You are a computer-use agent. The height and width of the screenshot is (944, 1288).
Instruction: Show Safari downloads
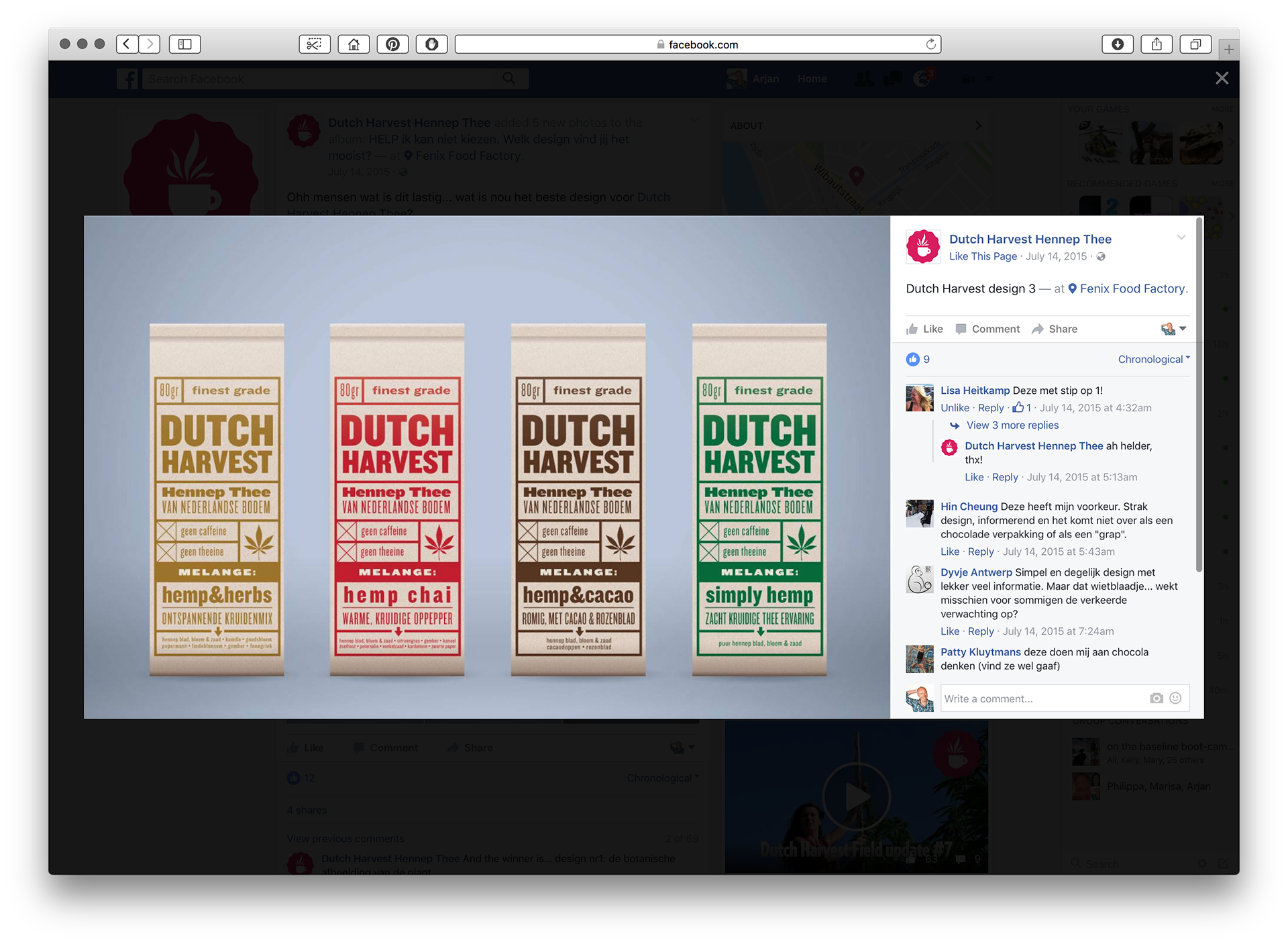(x=1118, y=44)
